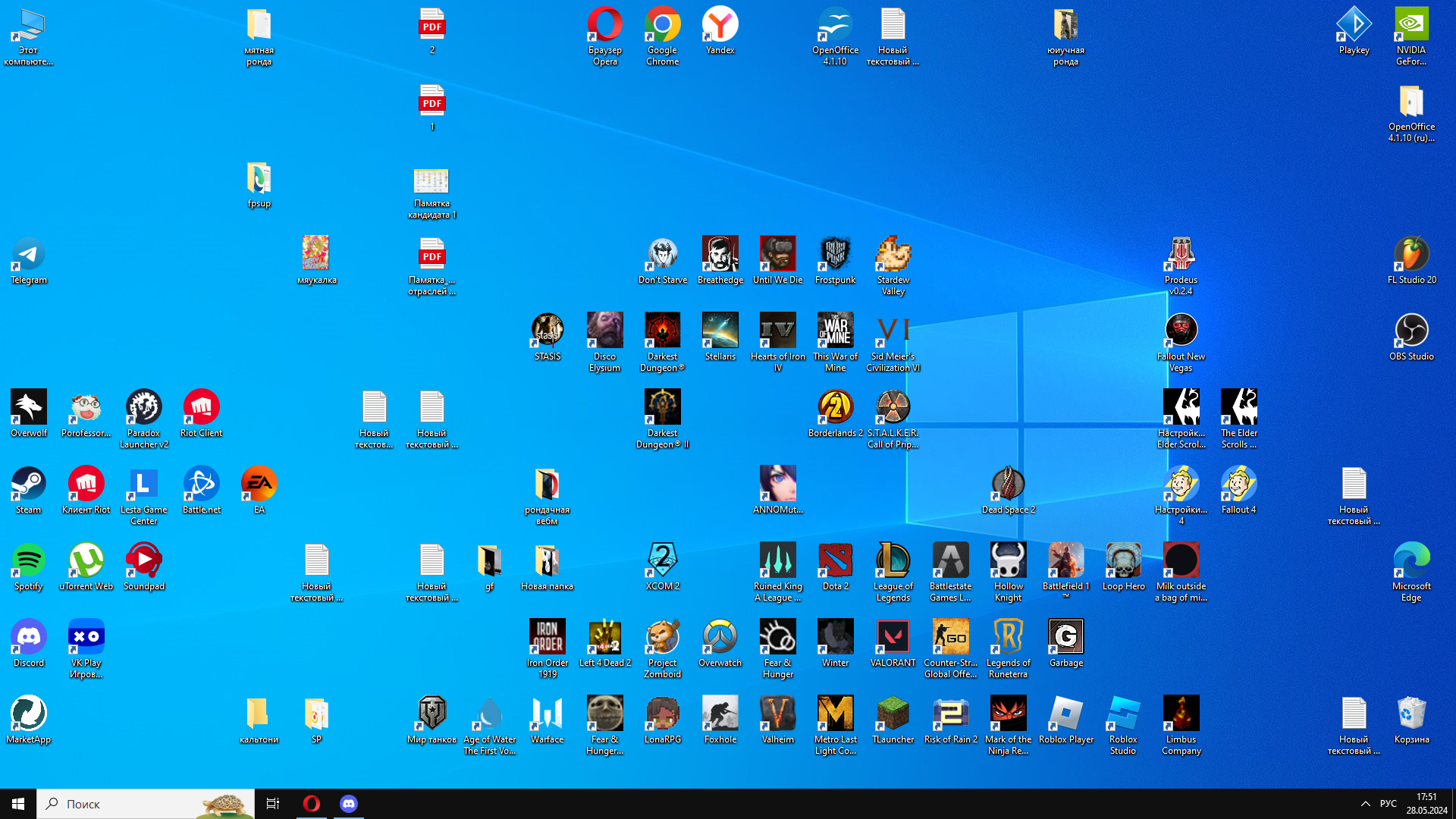Image resolution: width=1456 pixels, height=819 pixels.
Task: Select the Памятка кандидата 1 file
Action: (x=431, y=194)
